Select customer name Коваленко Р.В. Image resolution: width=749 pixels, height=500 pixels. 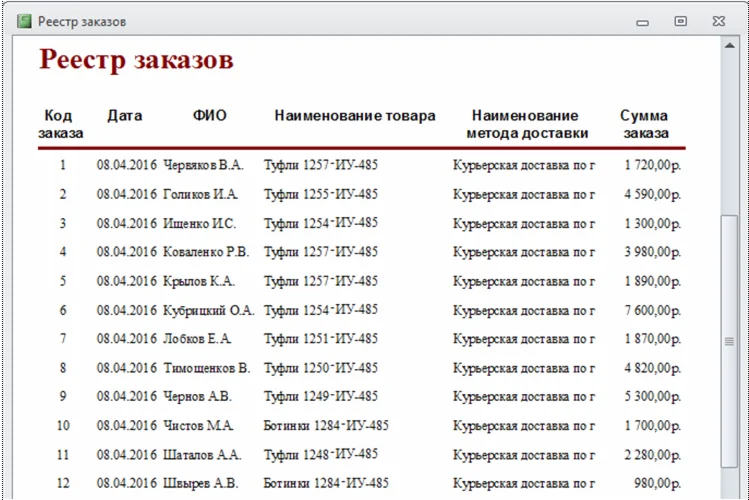[x=206, y=252]
